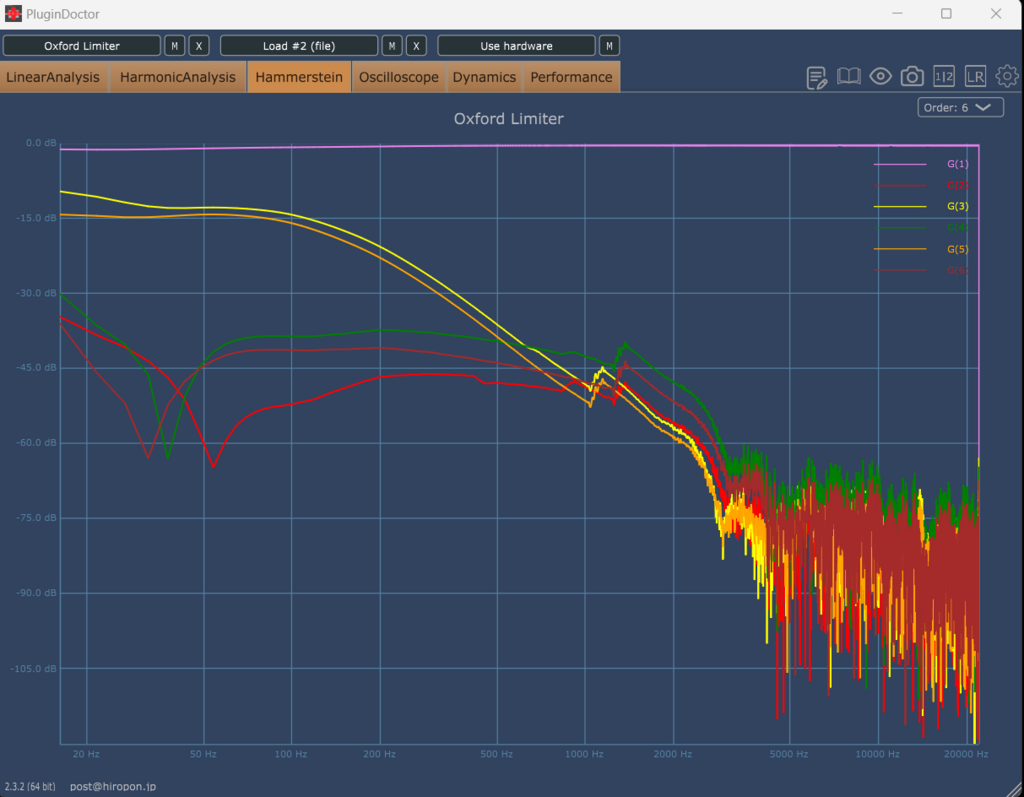Click the 20000 Hz axis label
Viewport: 1024px width, 797px height.
pyautogui.click(x=966, y=754)
